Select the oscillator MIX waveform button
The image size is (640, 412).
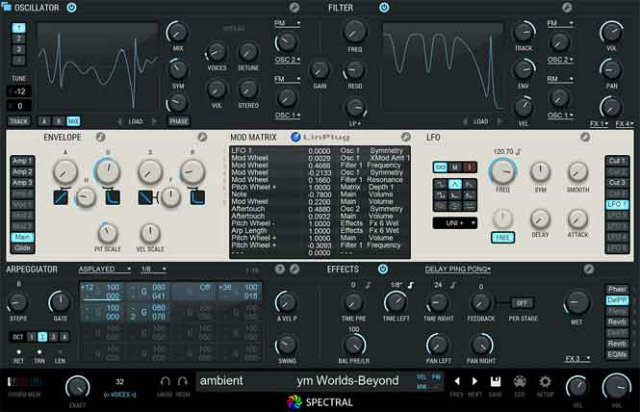pos(73,121)
